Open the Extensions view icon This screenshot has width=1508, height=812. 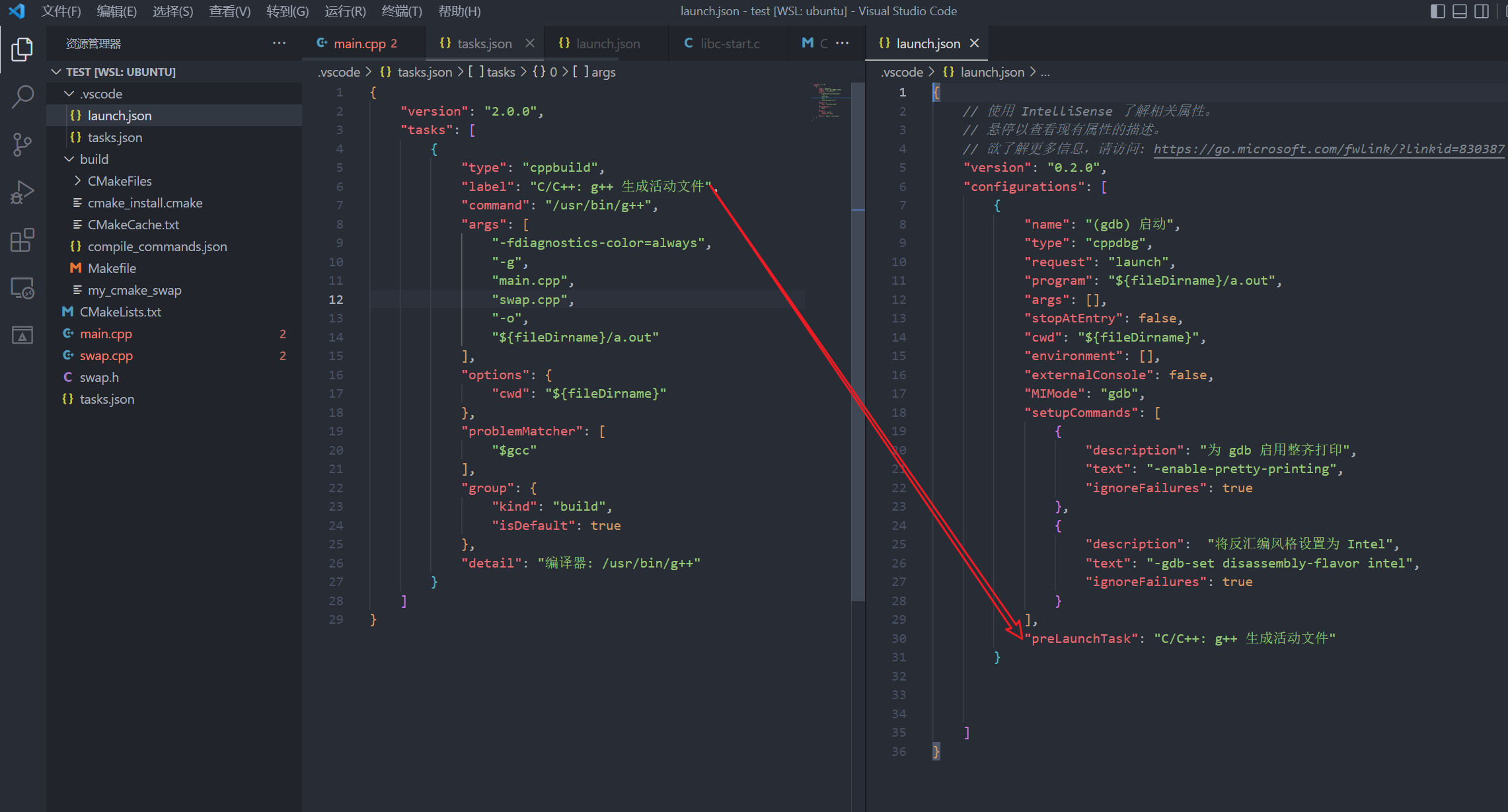[22, 240]
